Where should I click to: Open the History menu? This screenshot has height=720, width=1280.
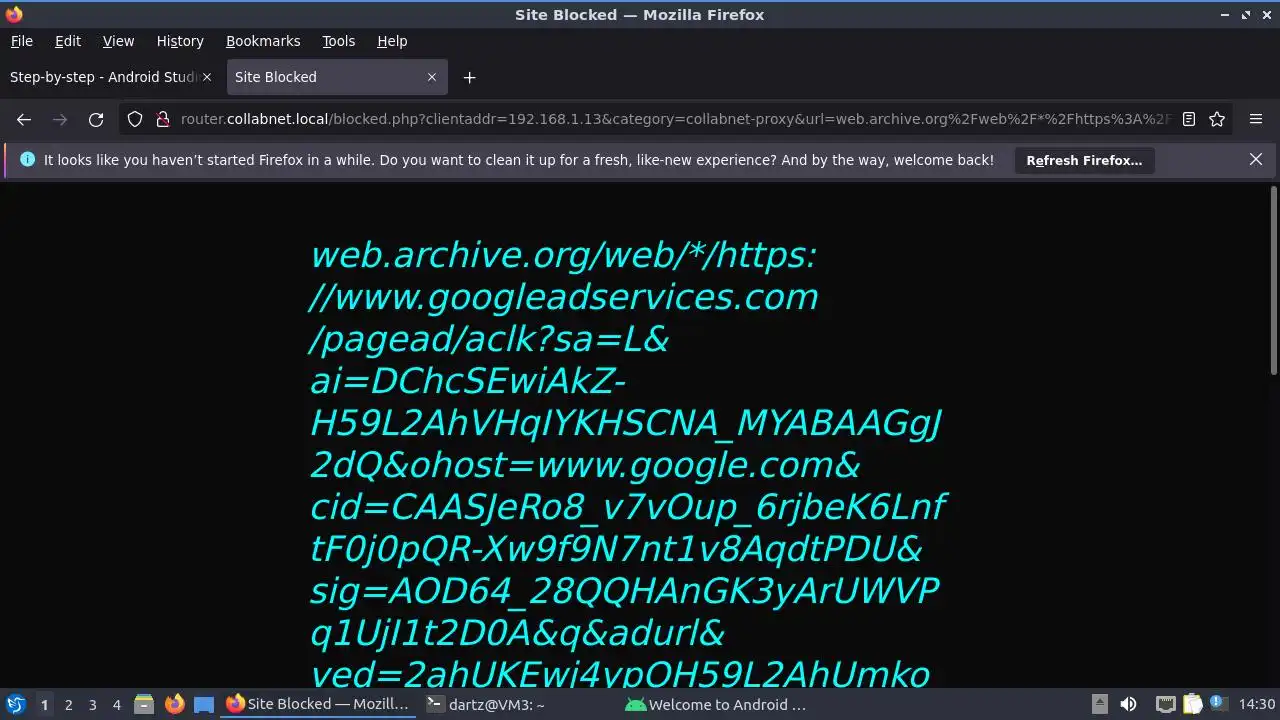(180, 41)
